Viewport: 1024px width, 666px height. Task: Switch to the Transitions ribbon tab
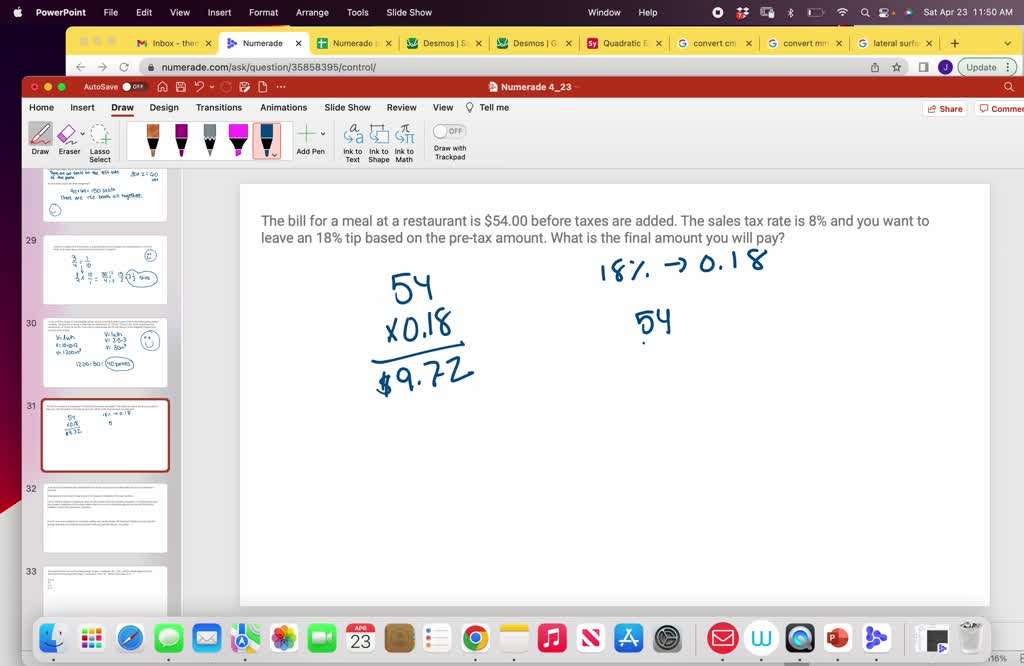coord(219,108)
